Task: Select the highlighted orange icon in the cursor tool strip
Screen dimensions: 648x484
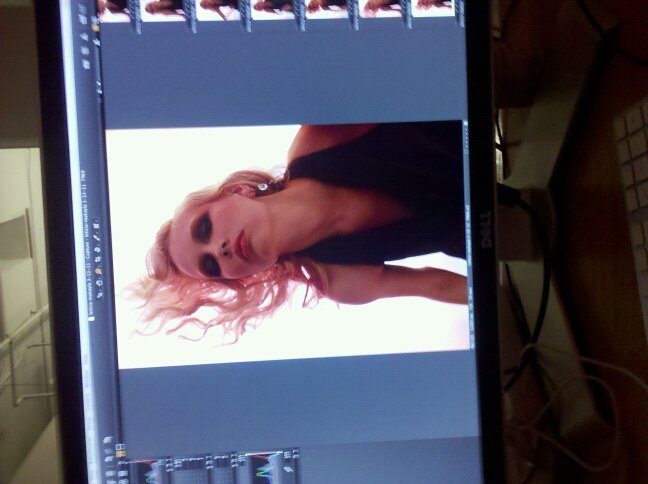Action: point(99,271)
